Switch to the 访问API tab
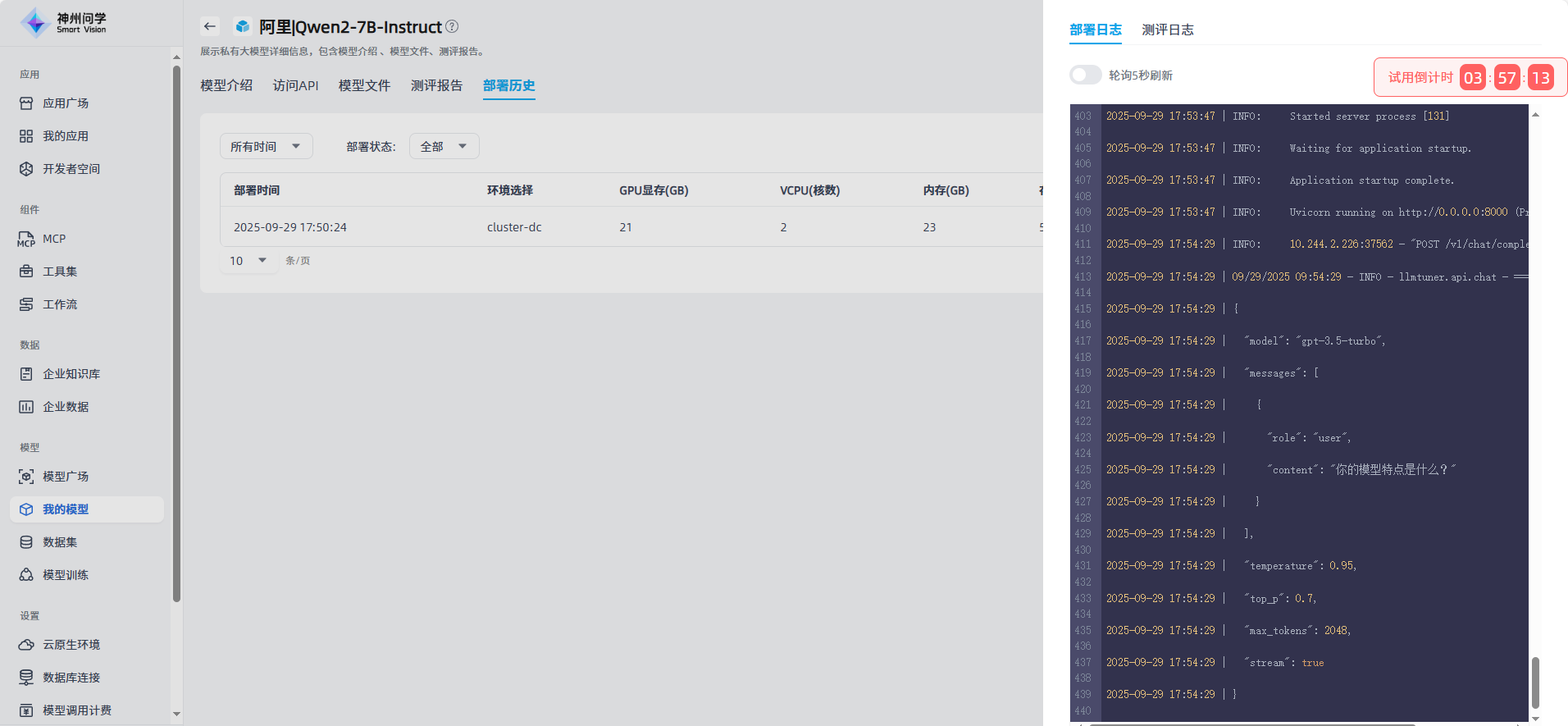Screen dimensions: 1568x726 (295, 85)
